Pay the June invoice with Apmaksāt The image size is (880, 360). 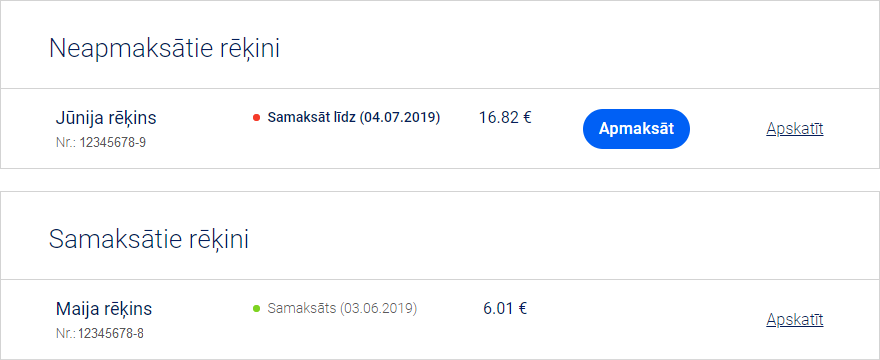(x=636, y=129)
